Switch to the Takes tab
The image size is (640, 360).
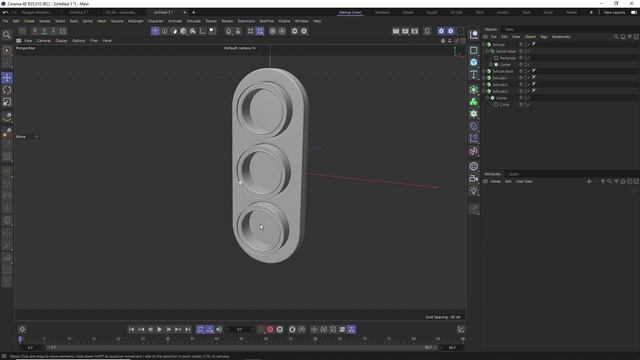point(509,29)
